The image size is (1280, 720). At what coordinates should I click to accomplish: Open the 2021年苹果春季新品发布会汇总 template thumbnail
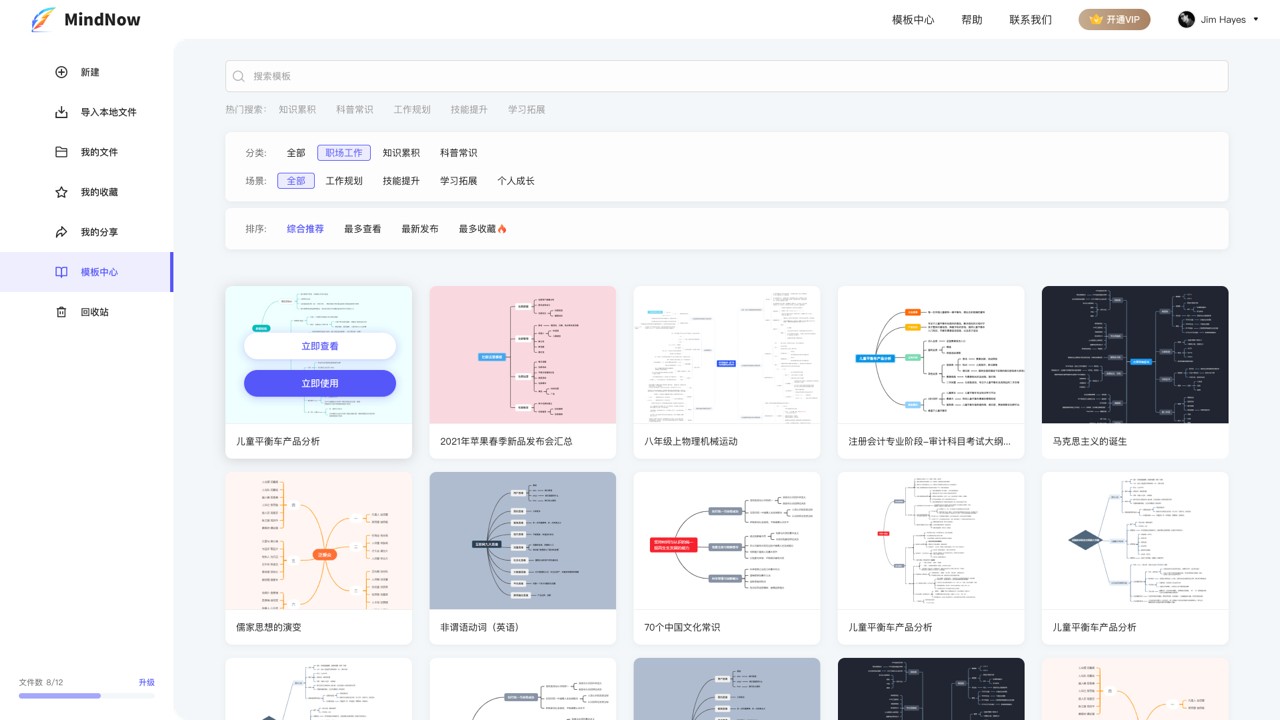pos(523,355)
